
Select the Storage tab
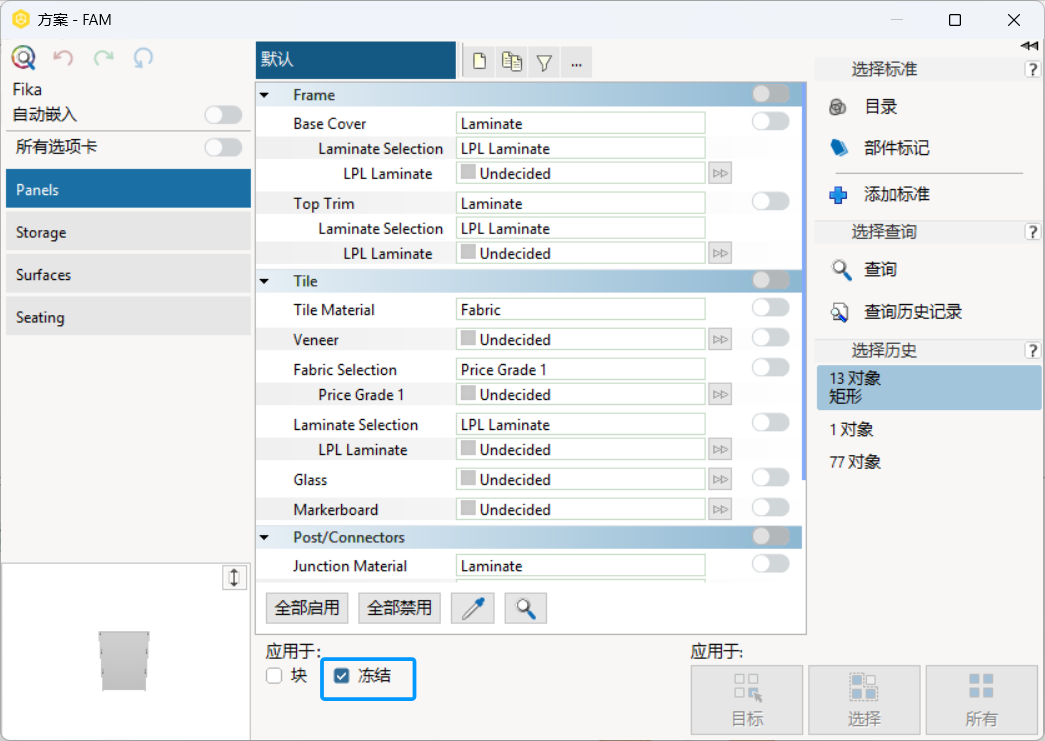[x=128, y=232]
